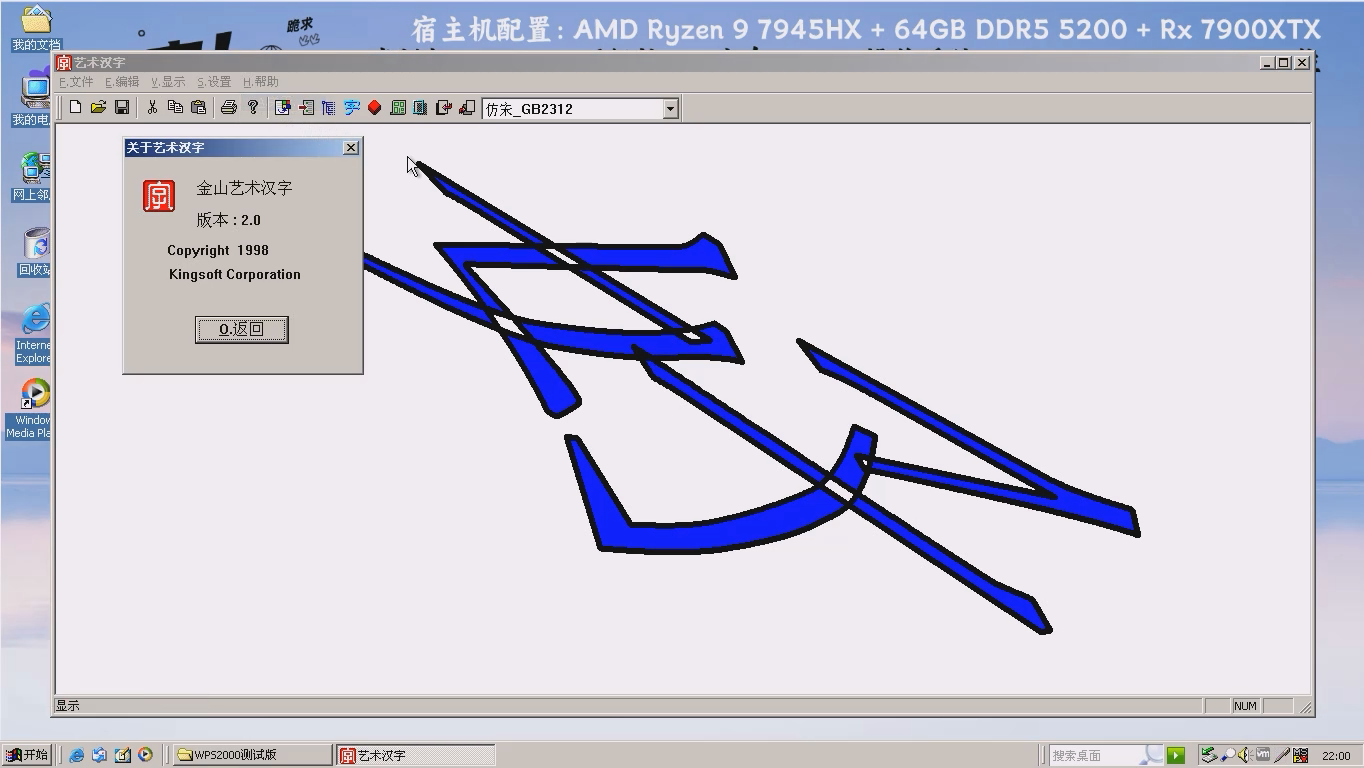The width and height of the screenshot is (1364, 768).
Task: Click the 22:00 taskbar clock
Action: pos(1336,756)
